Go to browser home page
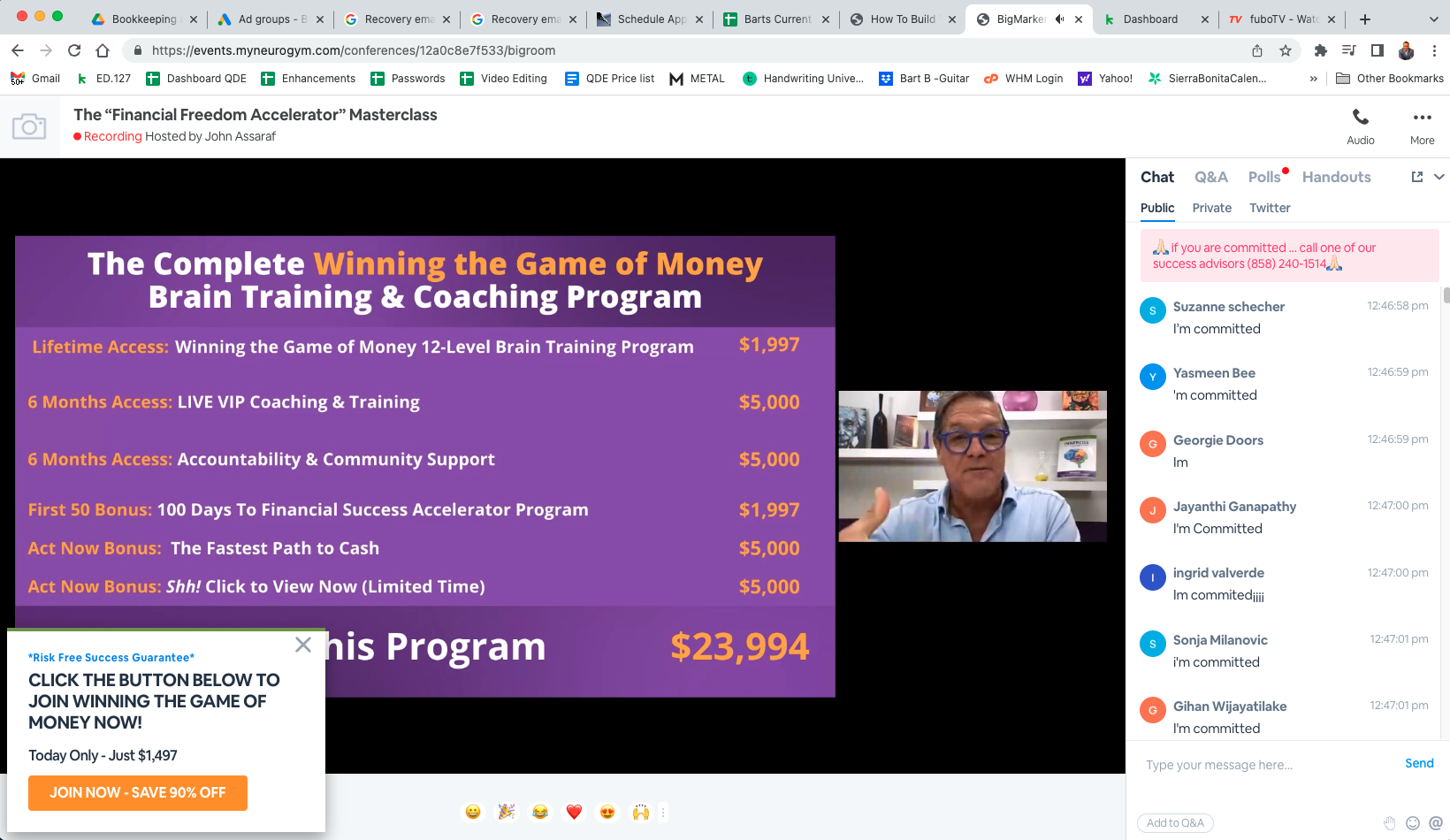The width and height of the screenshot is (1450, 840). [x=103, y=50]
